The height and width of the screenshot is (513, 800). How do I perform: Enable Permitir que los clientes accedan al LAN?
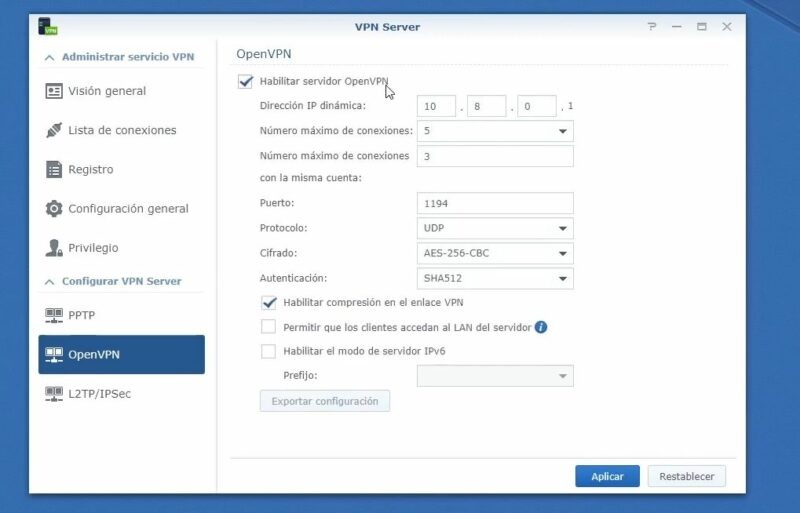click(268, 327)
